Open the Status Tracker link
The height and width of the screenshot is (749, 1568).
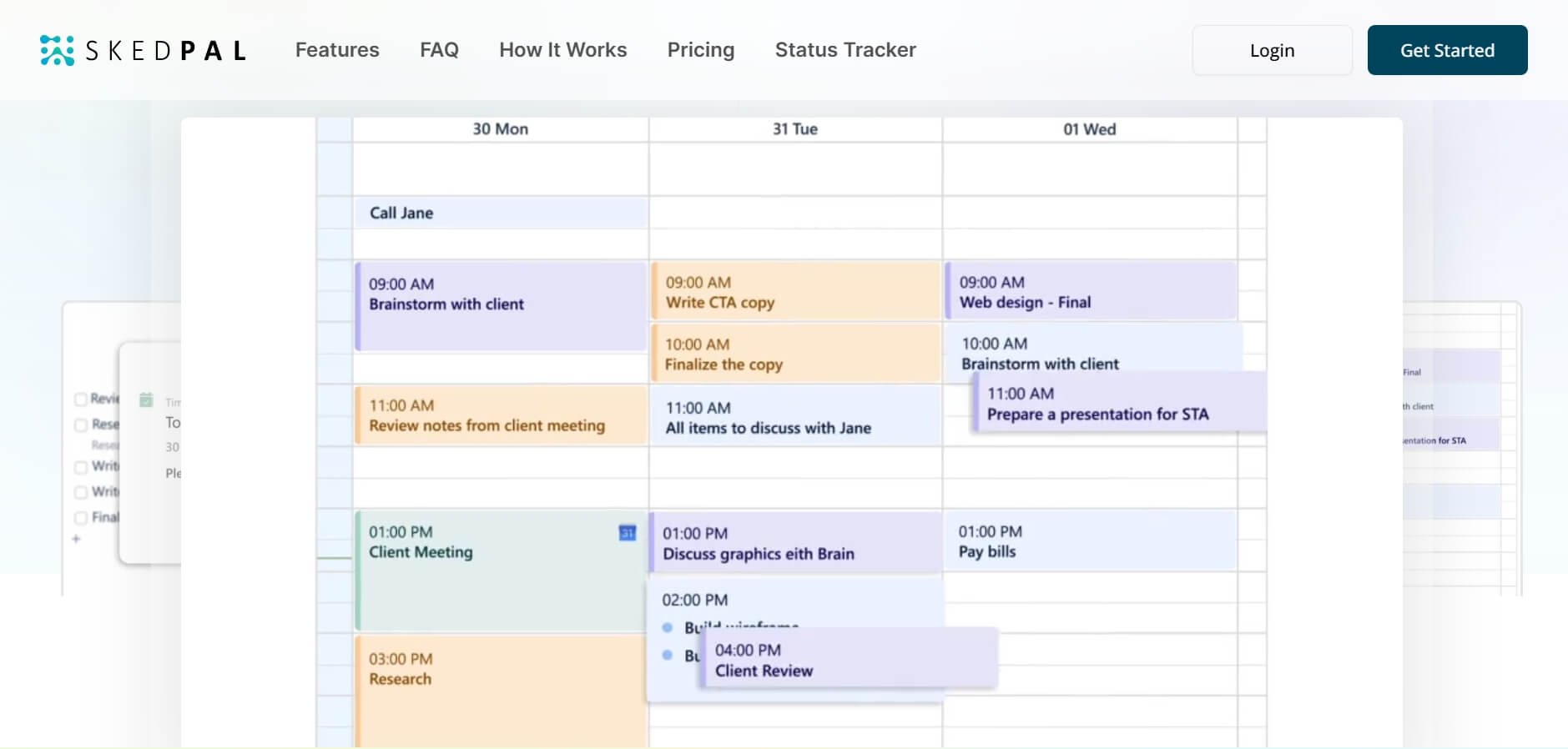click(845, 50)
